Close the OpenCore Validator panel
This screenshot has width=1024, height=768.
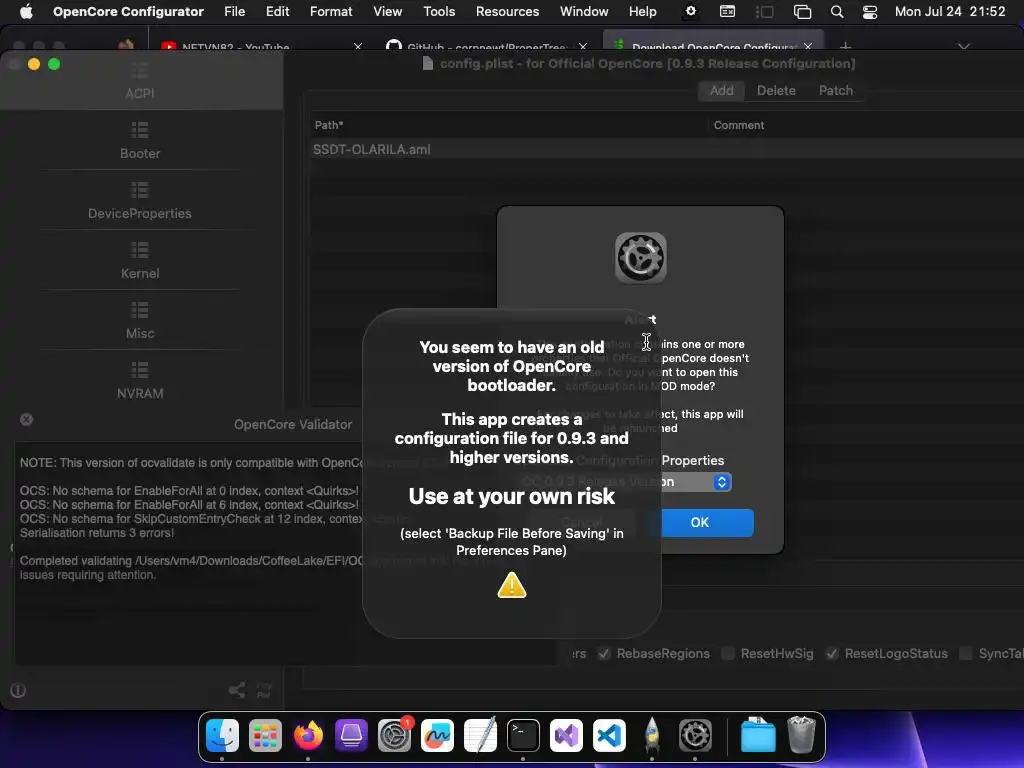click(26, 419)
